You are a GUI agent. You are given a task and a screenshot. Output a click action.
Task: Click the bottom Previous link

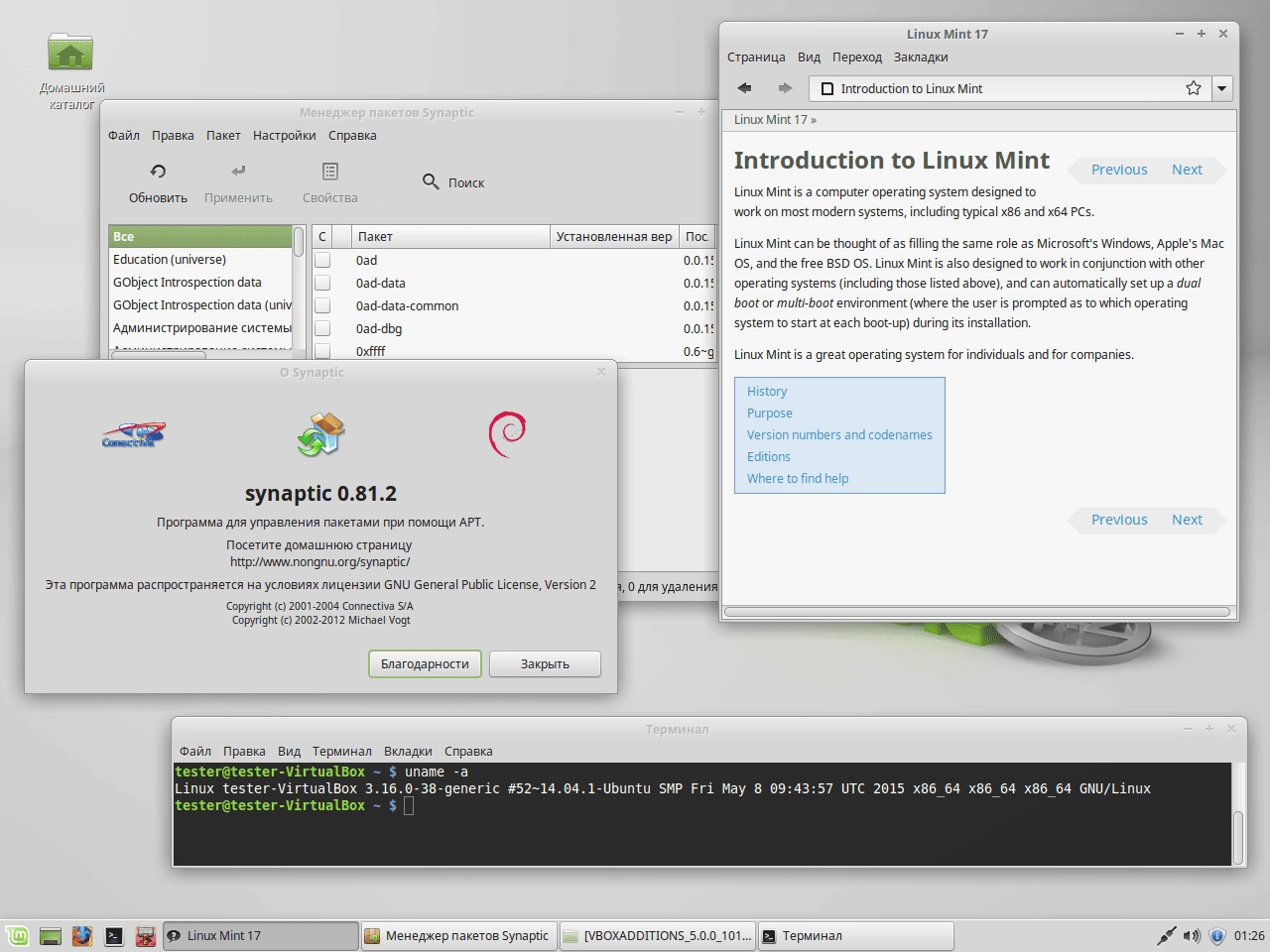coord(1119,520)
